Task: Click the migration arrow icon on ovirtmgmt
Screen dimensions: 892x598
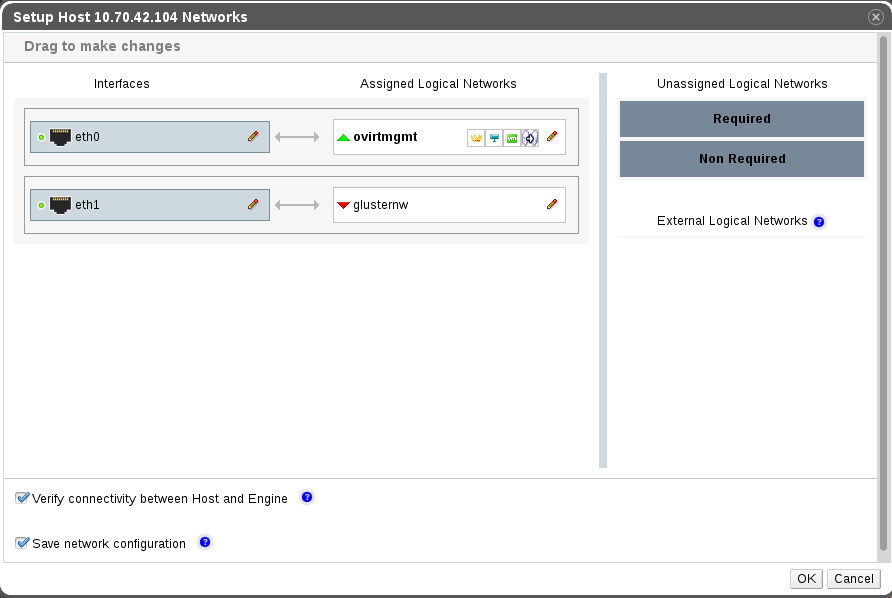Action: [530, 138]
